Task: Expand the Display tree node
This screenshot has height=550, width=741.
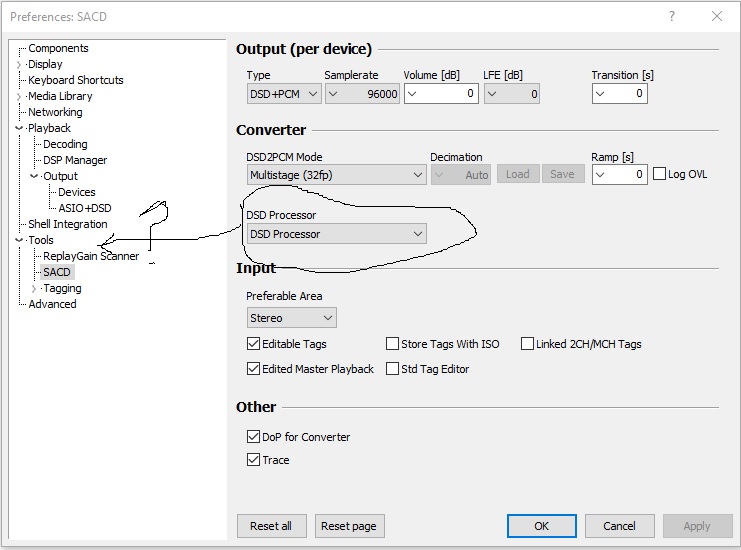Action: [x=19, y=64]
